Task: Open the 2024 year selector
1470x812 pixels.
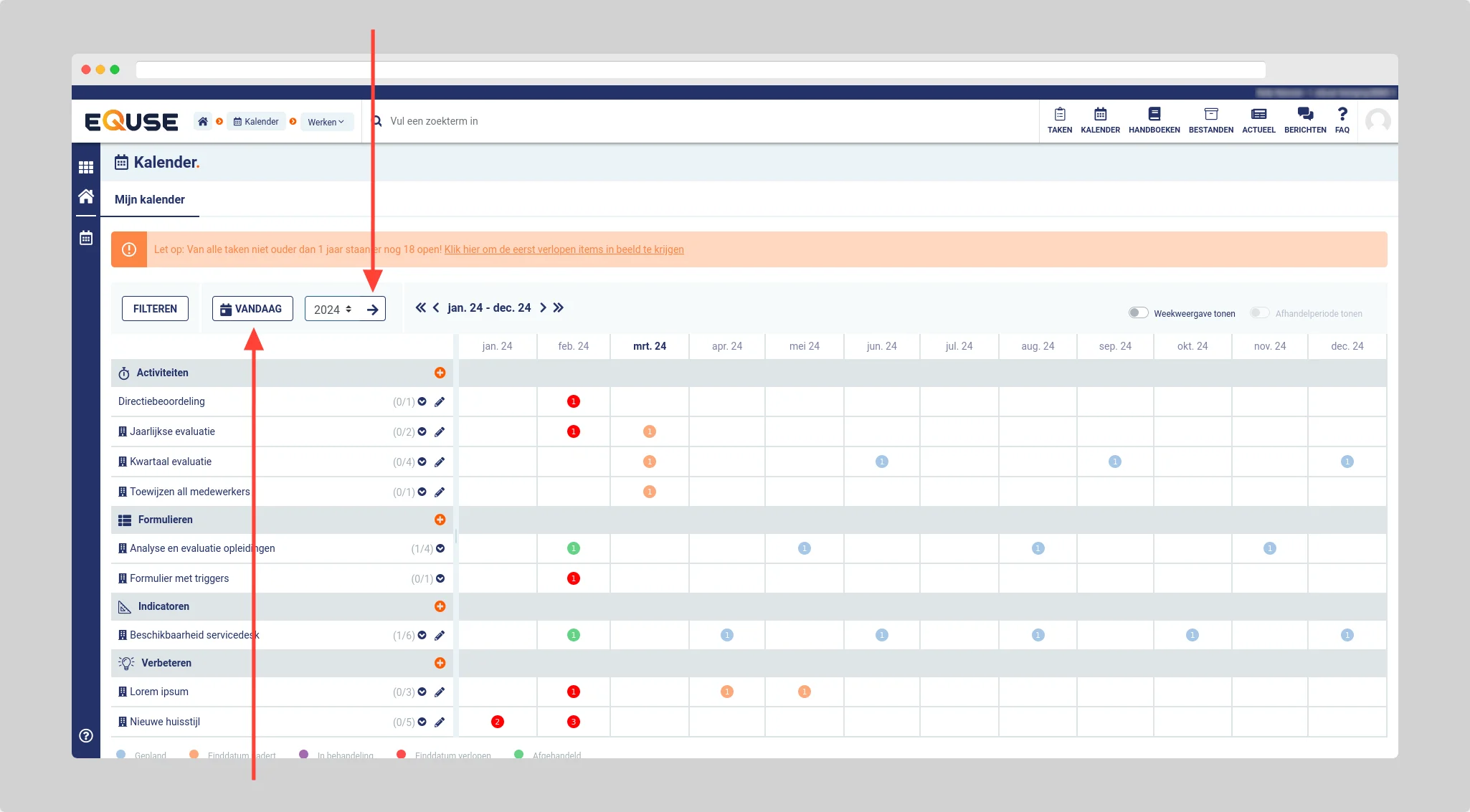Action: click(x=333, y=310)
